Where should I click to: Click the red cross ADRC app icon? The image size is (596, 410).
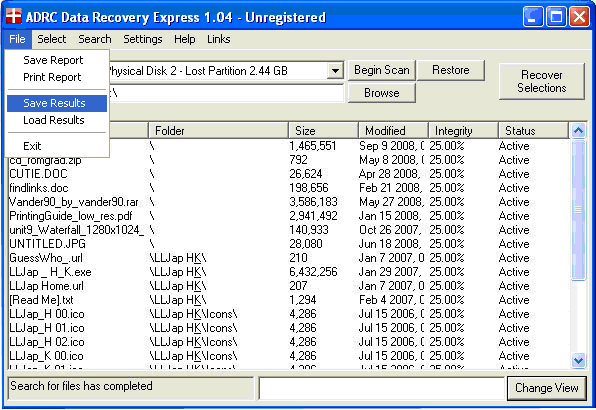[x=14, y=16]
